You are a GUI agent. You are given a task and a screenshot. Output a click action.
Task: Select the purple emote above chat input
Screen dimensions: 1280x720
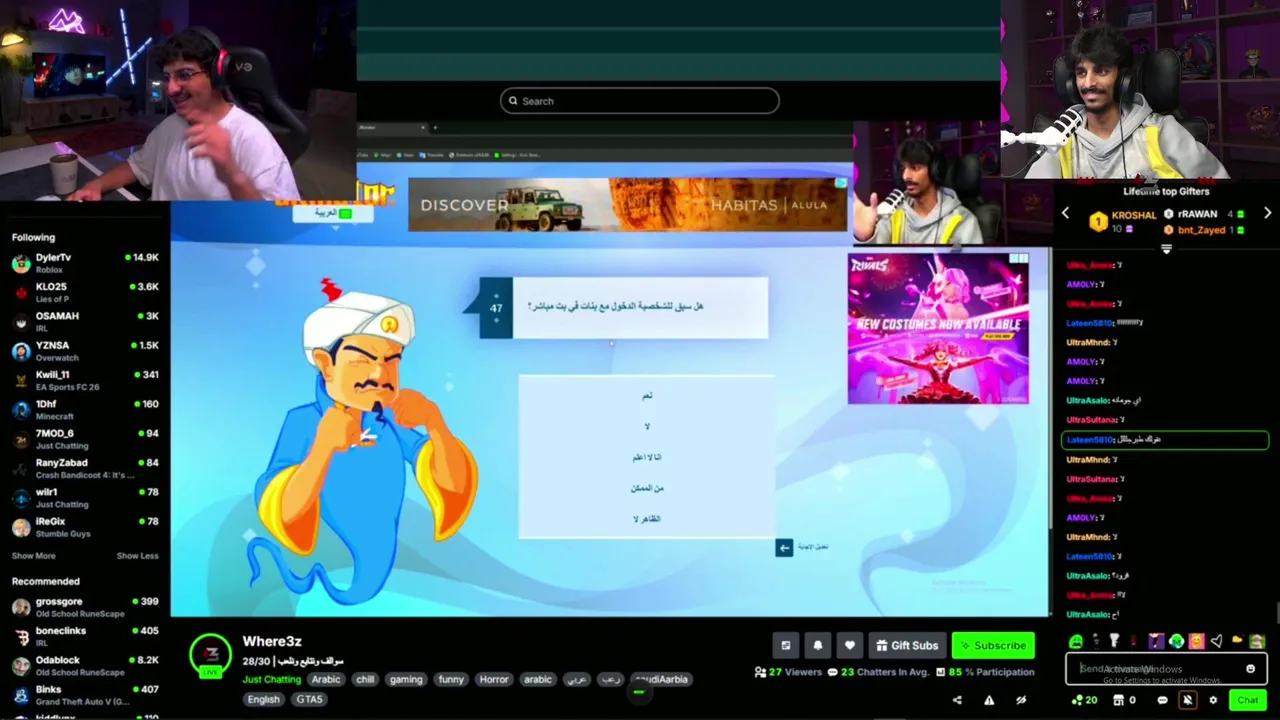coord(1156,641)
